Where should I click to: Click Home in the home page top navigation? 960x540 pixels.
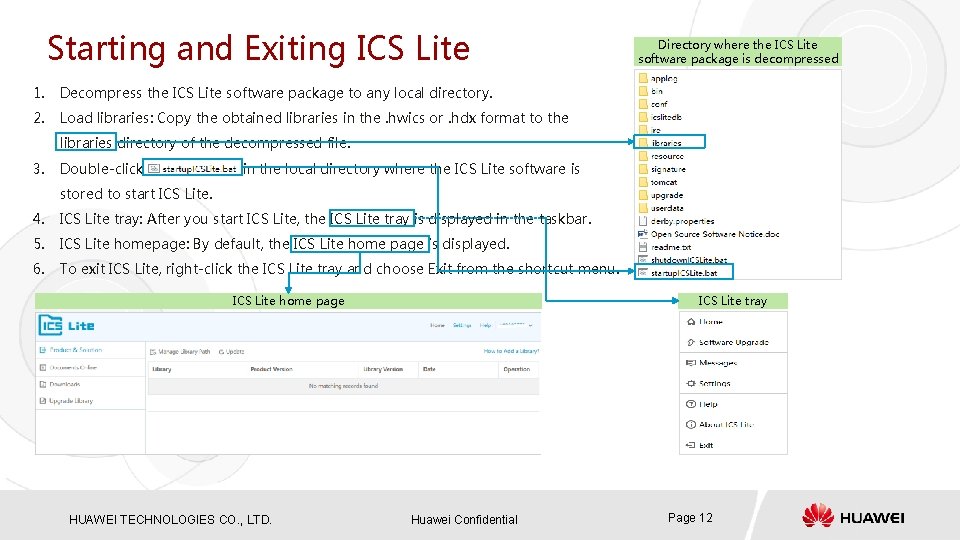[x=437, y=325]
